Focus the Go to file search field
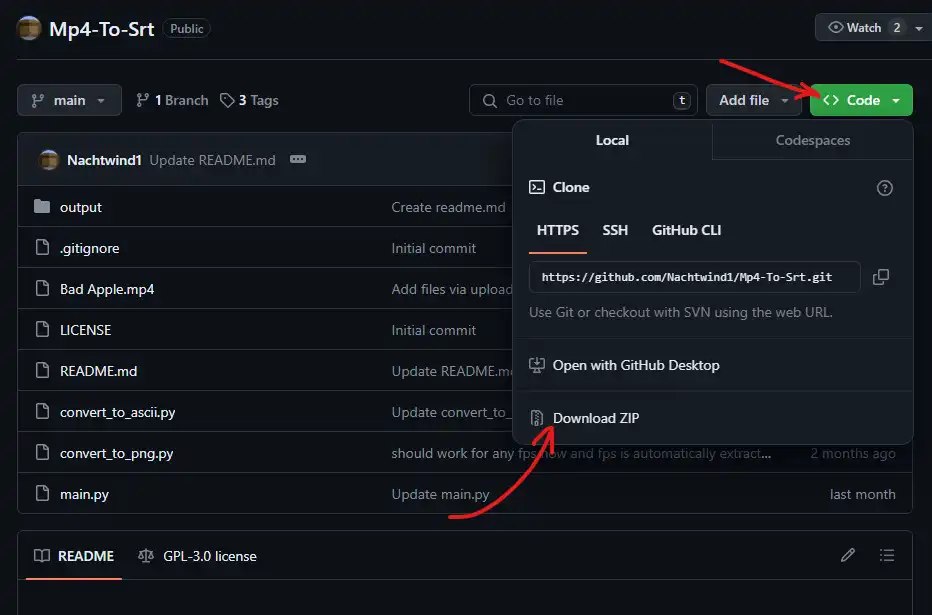 point(583,100)
